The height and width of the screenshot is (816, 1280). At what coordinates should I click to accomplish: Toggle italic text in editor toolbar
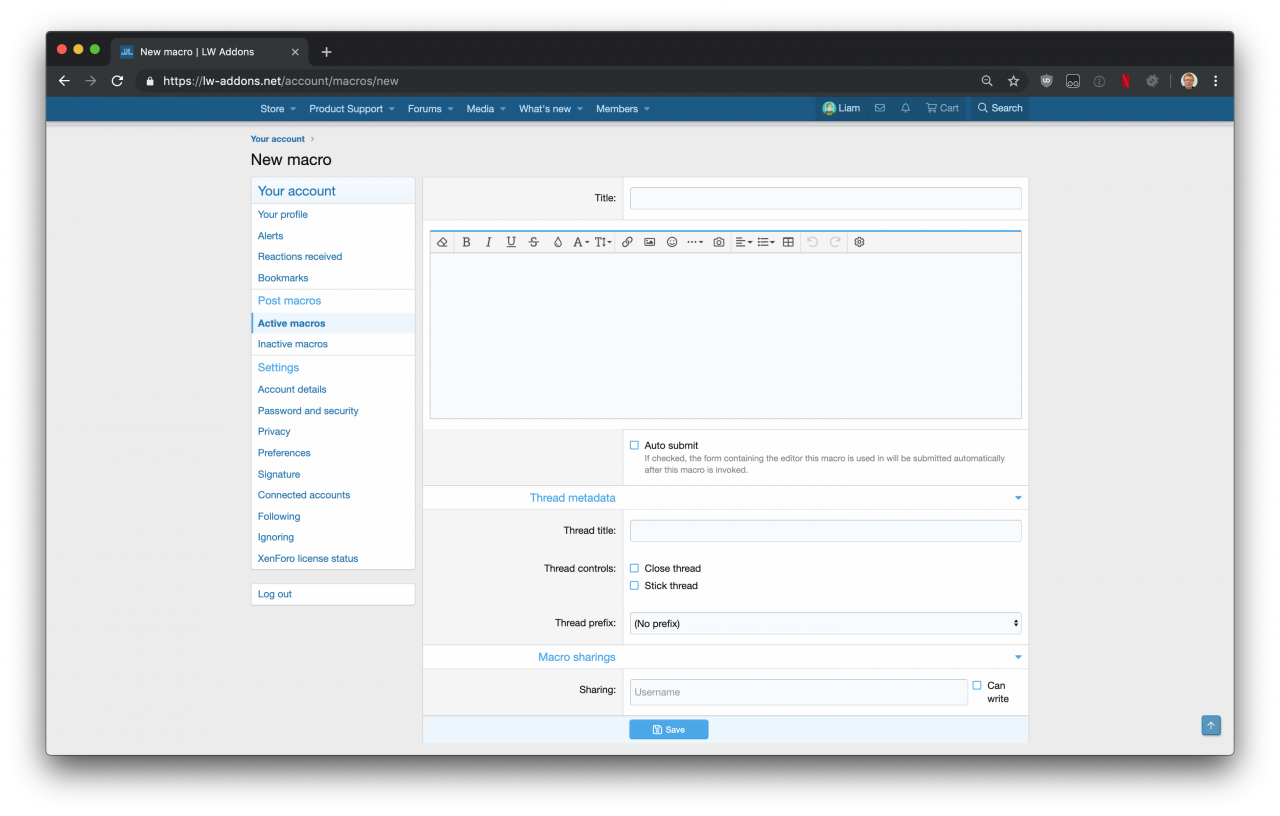click(489, 242)
